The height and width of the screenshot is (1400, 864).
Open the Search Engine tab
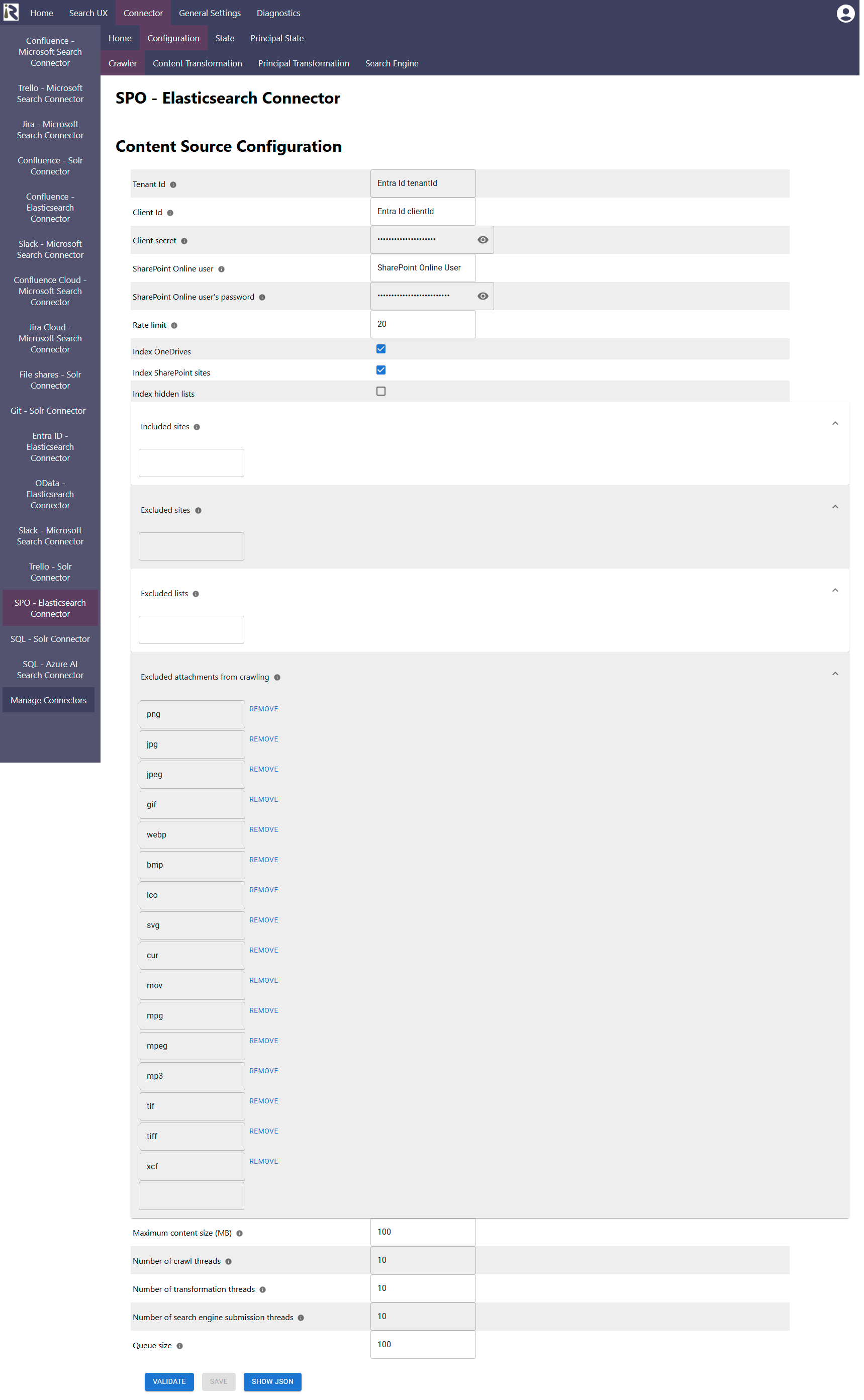392,63
